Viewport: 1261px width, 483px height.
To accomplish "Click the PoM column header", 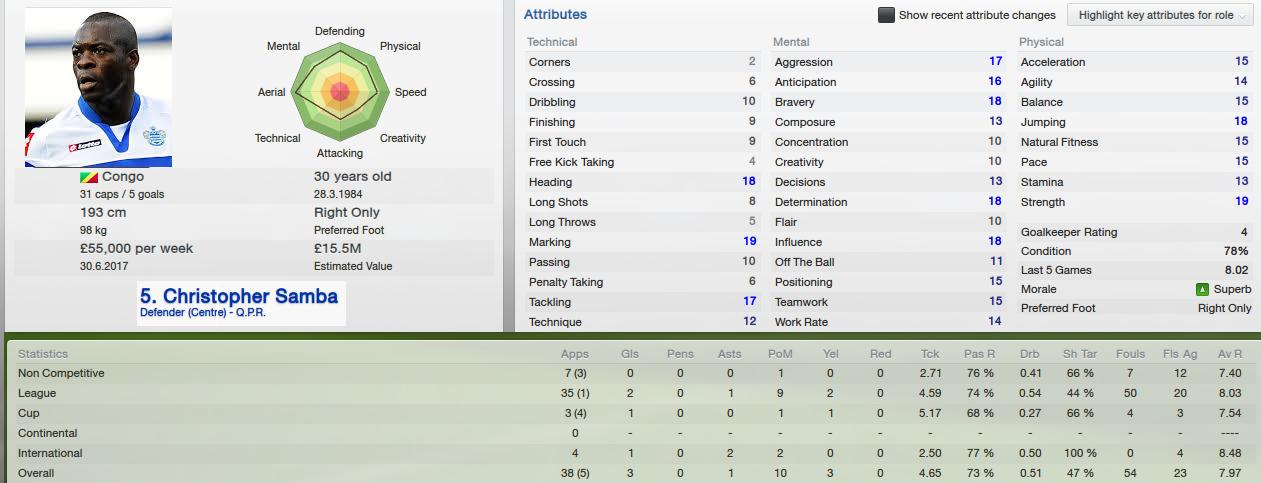I will tap(781, 354).
